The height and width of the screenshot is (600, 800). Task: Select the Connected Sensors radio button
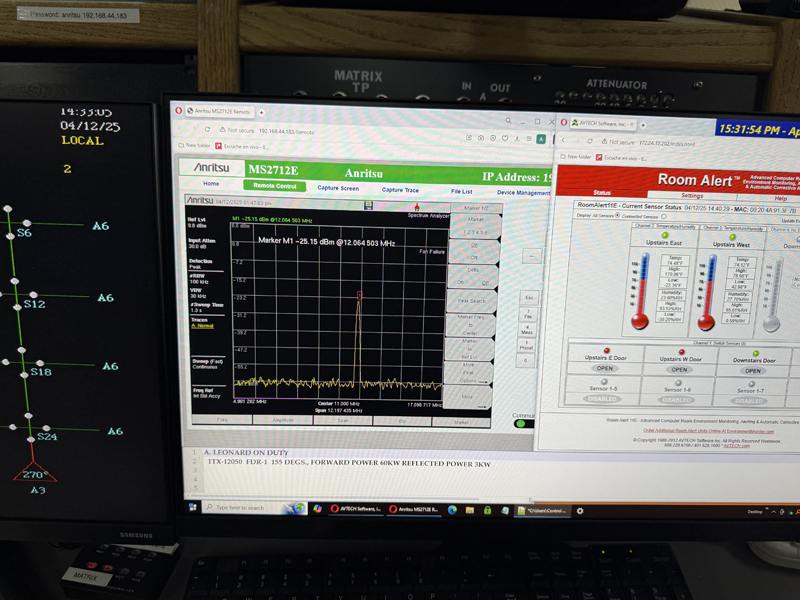(663, 216)
